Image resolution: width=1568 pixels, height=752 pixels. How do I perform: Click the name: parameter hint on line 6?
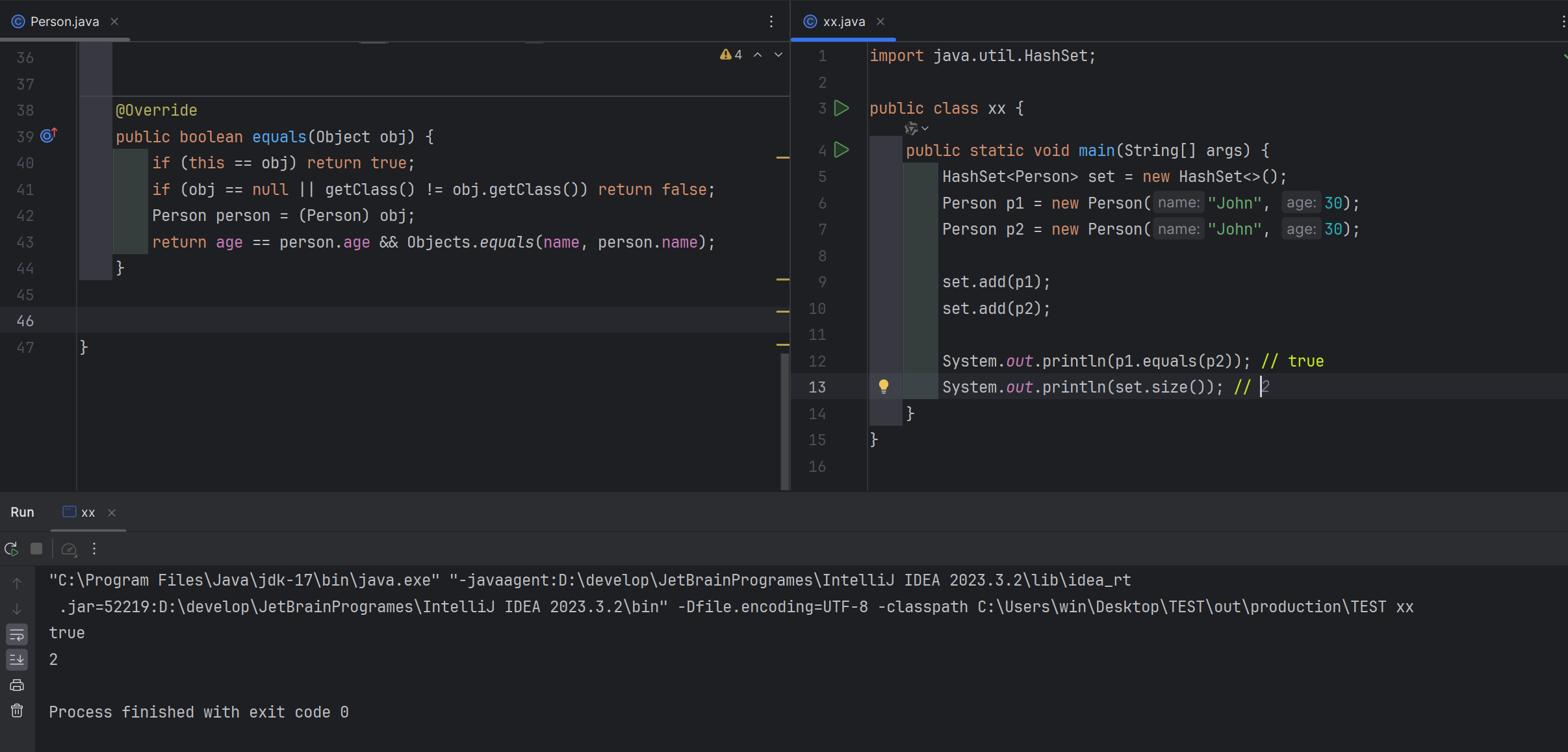pyautogui.click(x=1179, y=203)
